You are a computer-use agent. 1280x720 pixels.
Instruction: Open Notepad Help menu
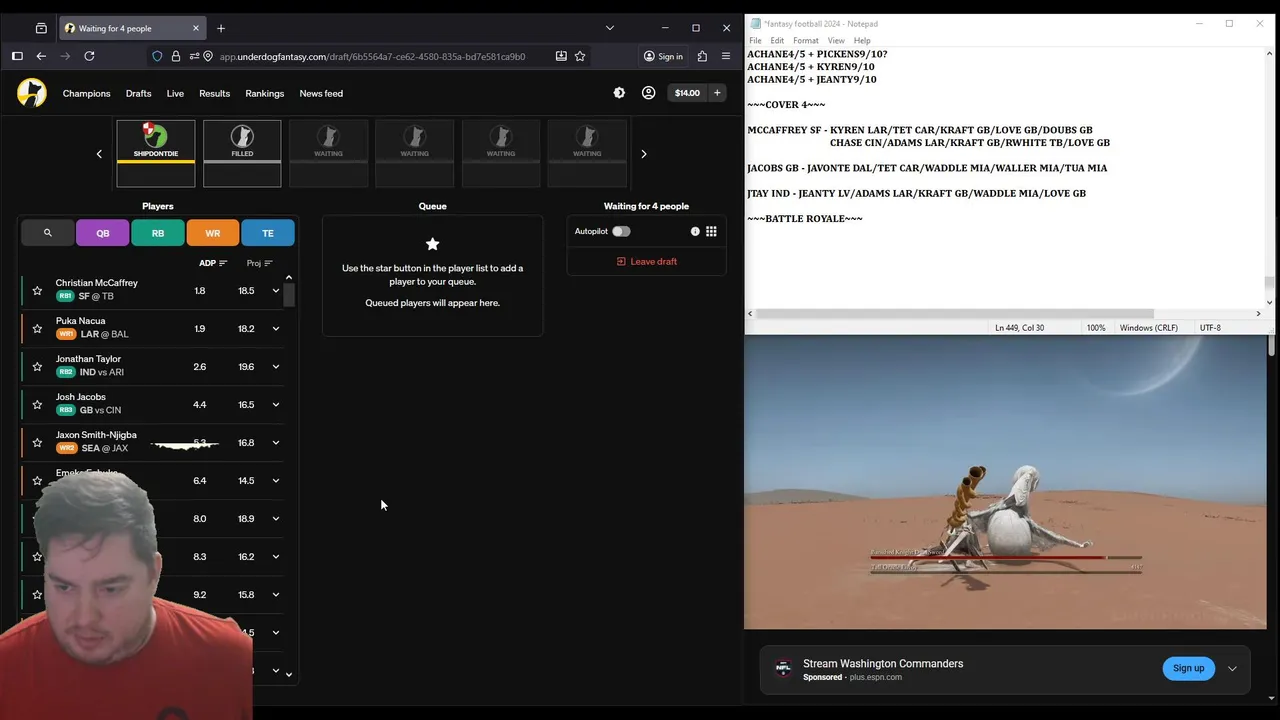(862, 41)
